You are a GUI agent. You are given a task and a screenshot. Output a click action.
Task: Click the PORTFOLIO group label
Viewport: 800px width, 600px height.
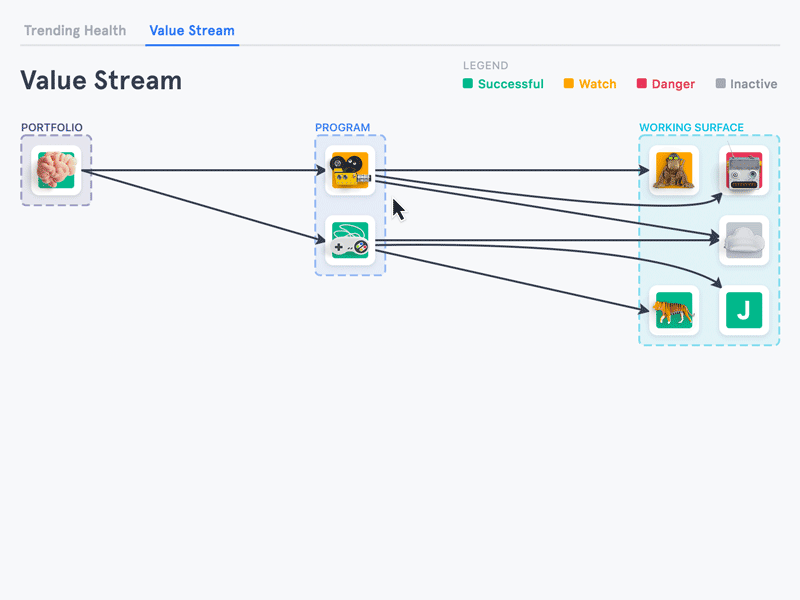pyautogui.click(x=52, y=127)
